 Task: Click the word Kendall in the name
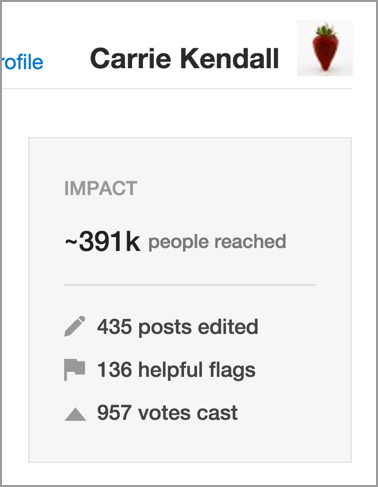click(x=230, y=58)
